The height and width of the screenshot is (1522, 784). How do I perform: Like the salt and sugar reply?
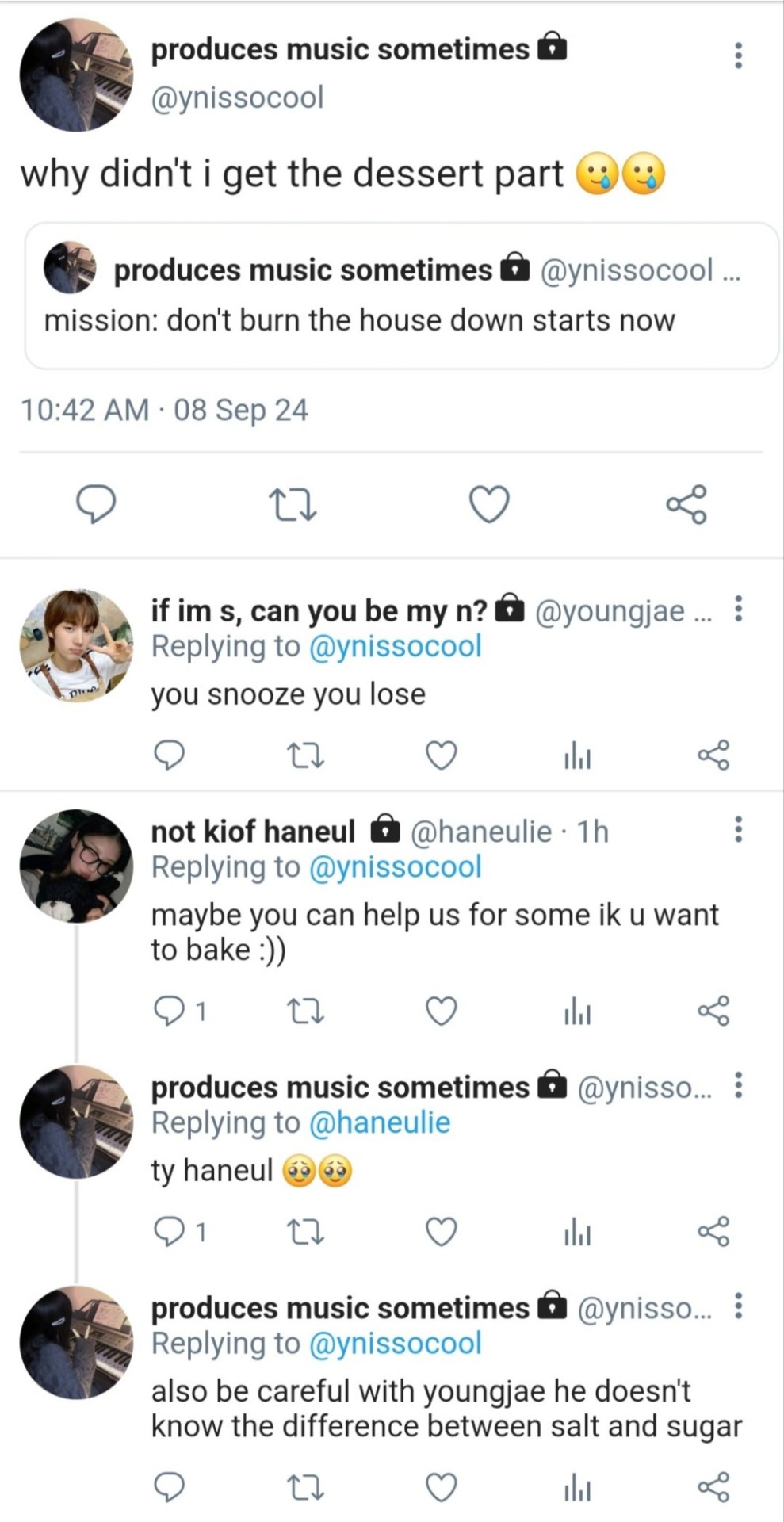441,1487
